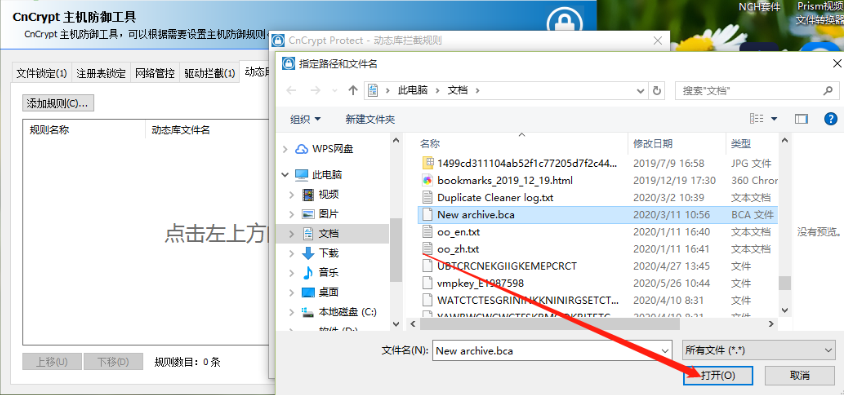The image size is (846, 395).
Task: Switch to 注册表锁定 tab in CnCrypt
Action: [101, 73]
